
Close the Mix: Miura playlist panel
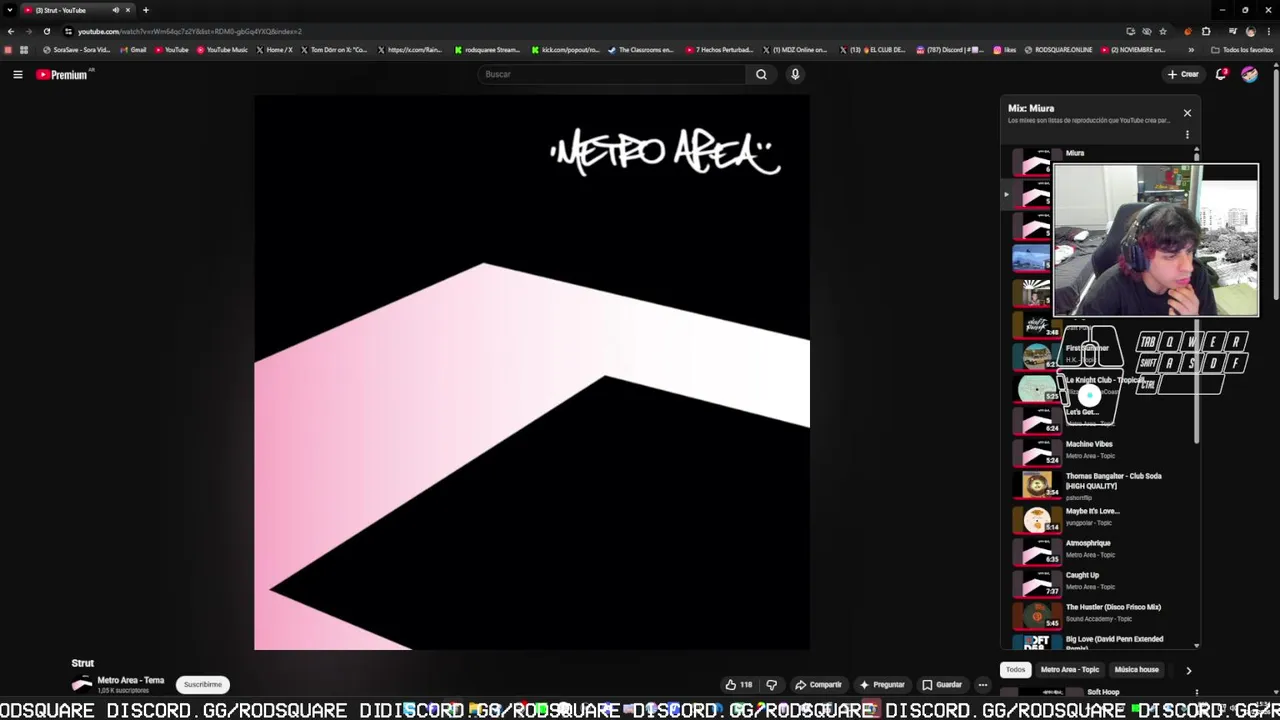click(x=1187, y=113)
